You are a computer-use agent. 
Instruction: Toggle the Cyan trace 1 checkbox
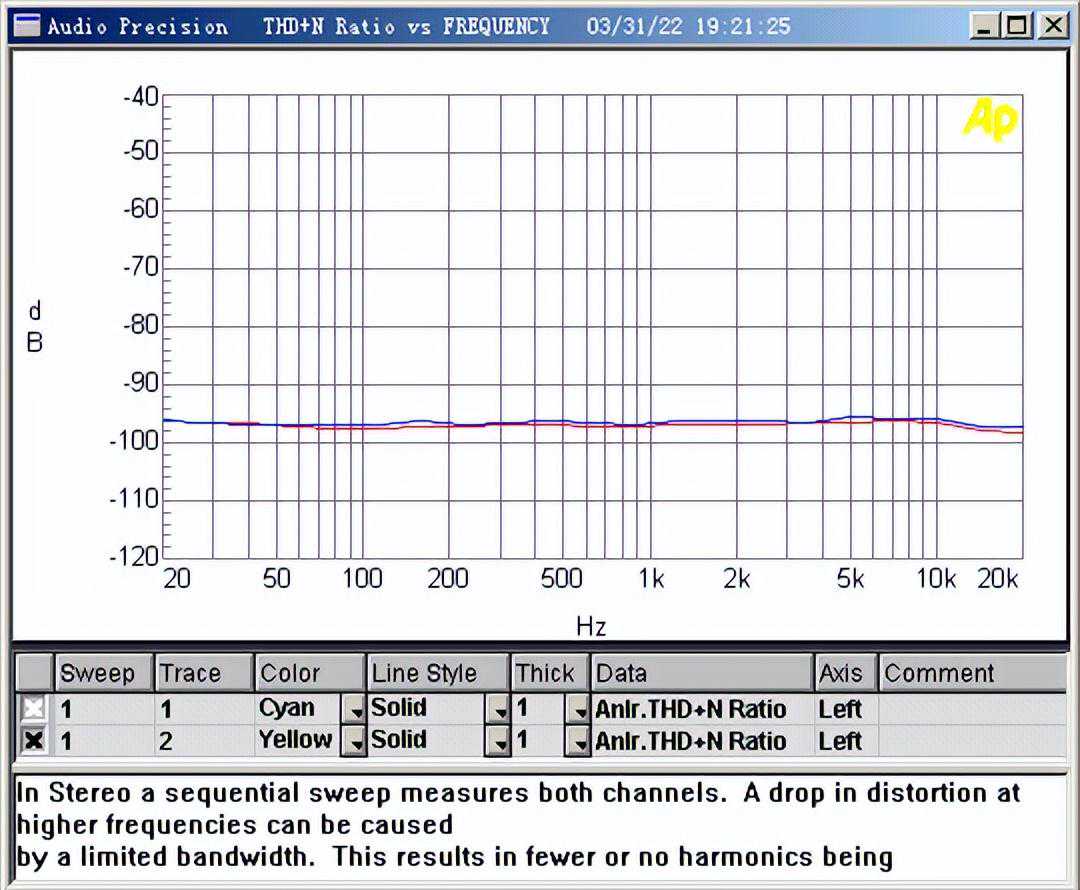34,709
